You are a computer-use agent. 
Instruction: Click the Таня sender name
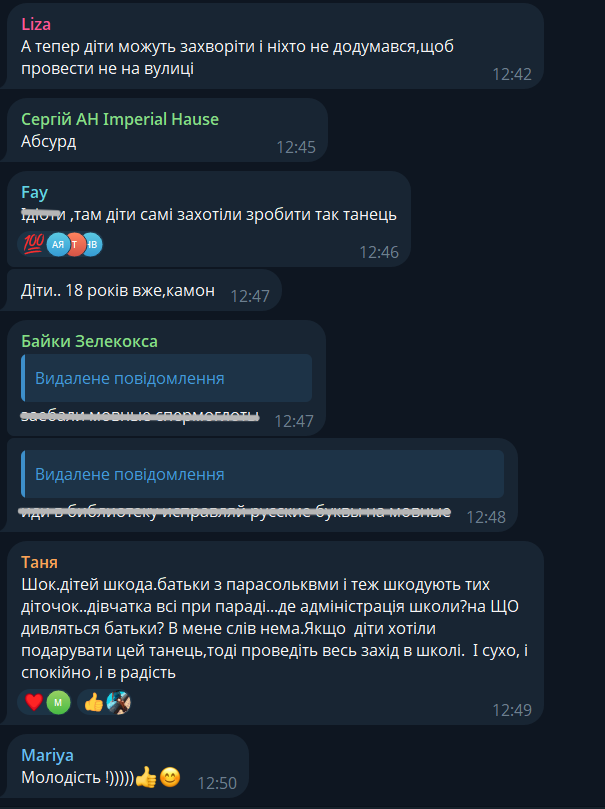click(x=39, y=562)
